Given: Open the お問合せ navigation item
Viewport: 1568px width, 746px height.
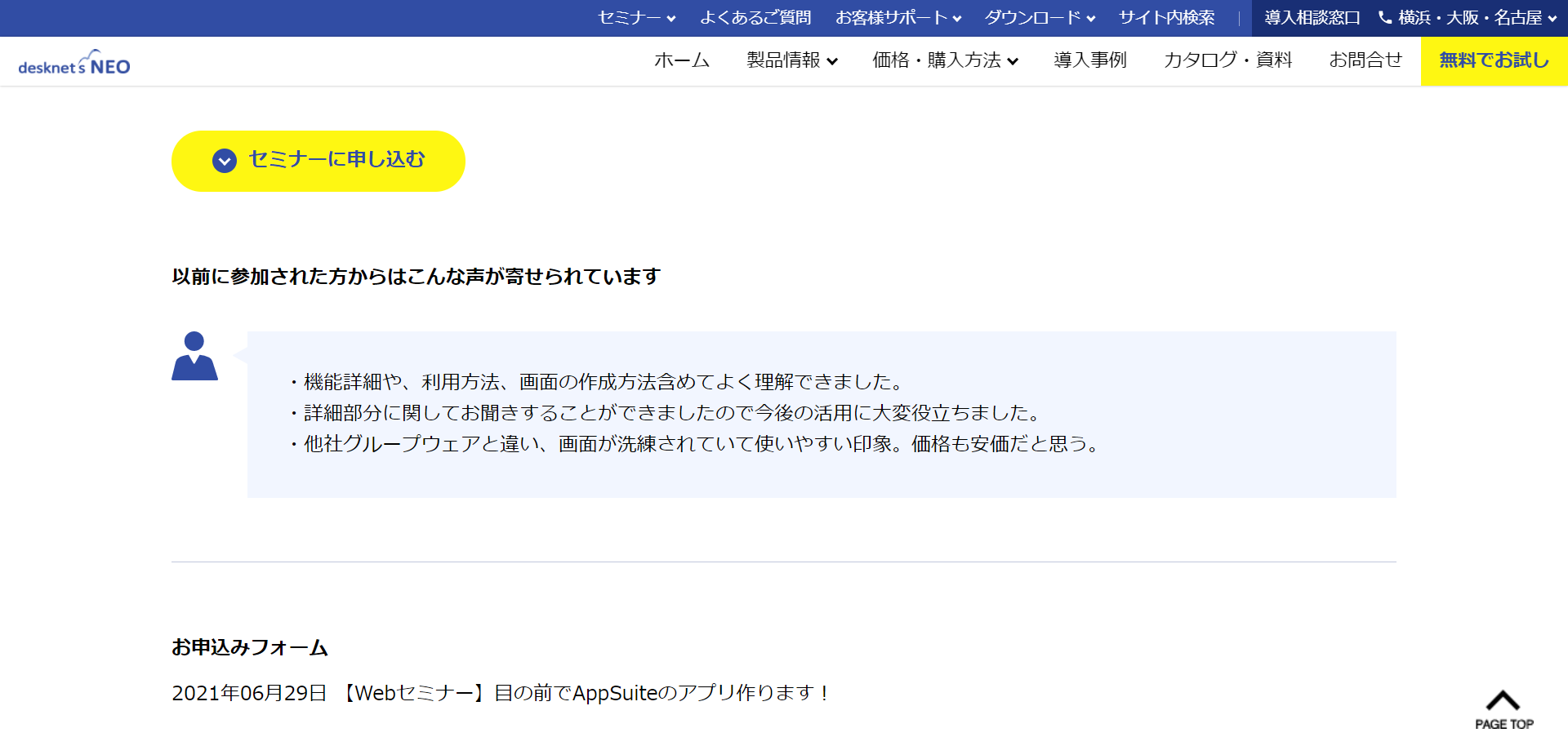Looking at the screenshot, I should (x=1365, y=60).
